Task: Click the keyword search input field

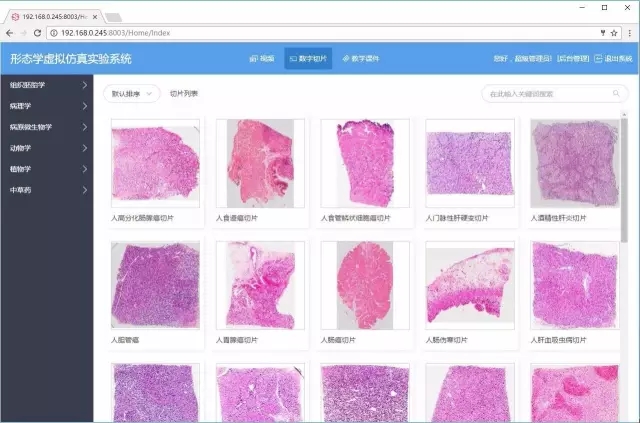Action: pyautogui.click(x=545, y=94)
